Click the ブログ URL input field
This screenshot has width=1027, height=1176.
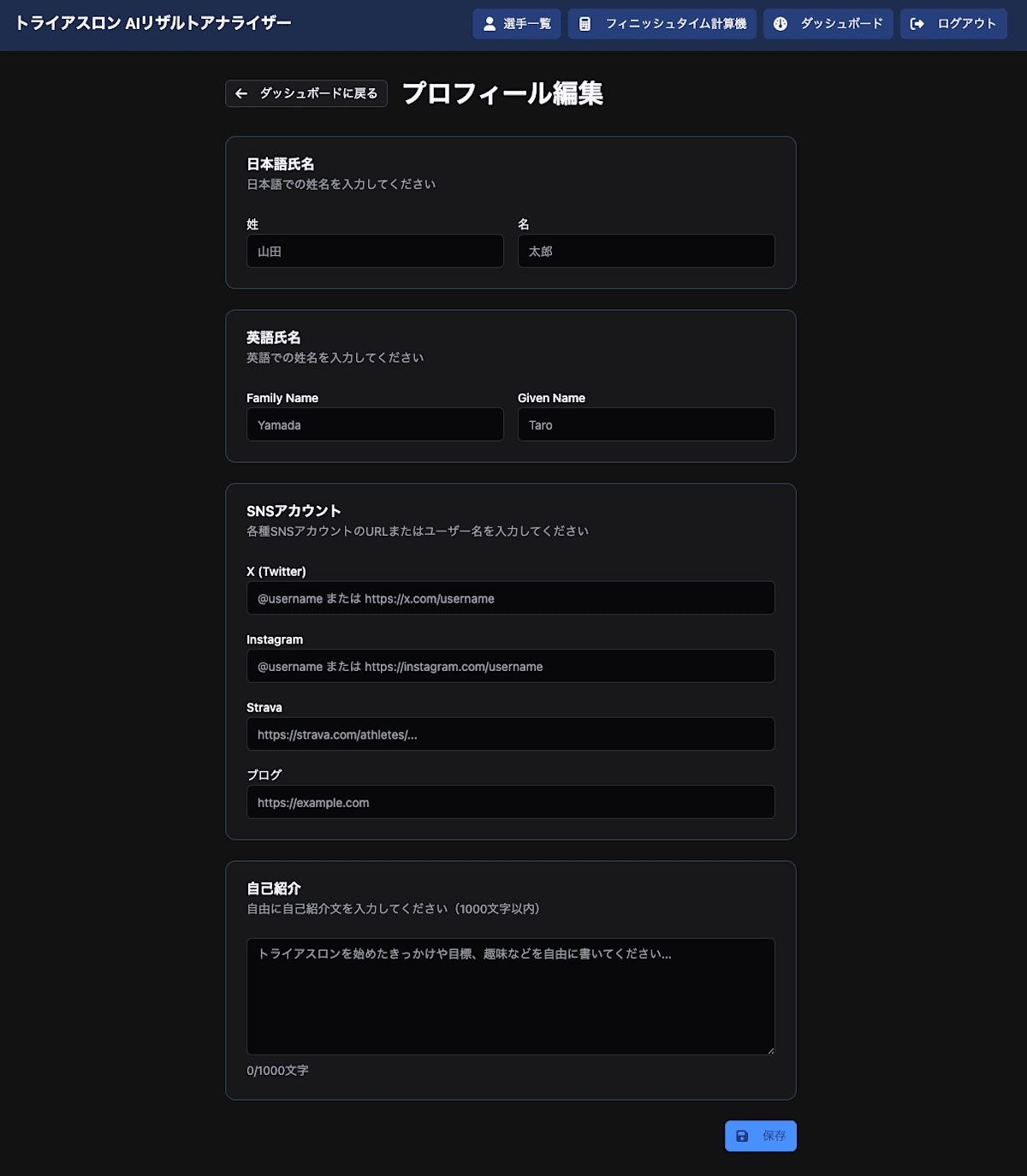(511, 802)
